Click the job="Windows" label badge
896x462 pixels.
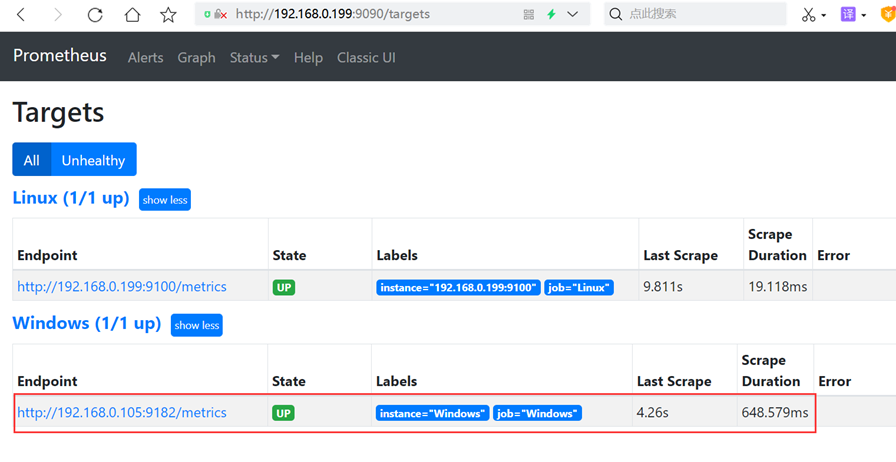point(538,413)
